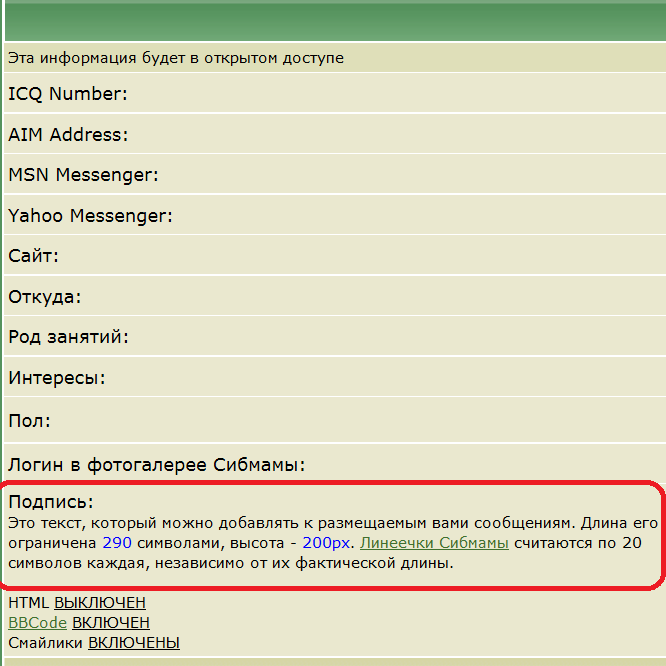The width and height of the screenshot is (666, 666).
Task: Click the green header bar at top
Action: point(333,20)
